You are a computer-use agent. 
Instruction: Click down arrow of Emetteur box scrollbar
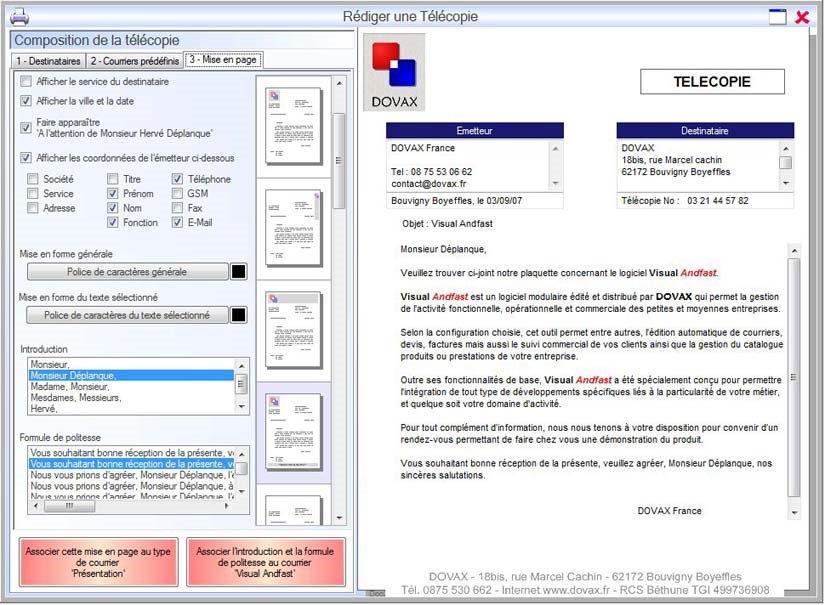[x=555, y=183]
